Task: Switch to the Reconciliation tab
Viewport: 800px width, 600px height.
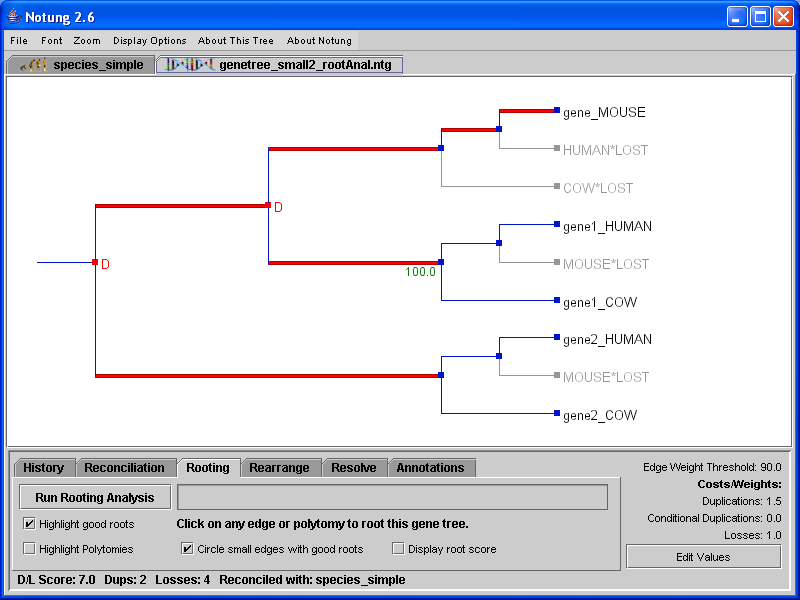Action: coord(124,468)
